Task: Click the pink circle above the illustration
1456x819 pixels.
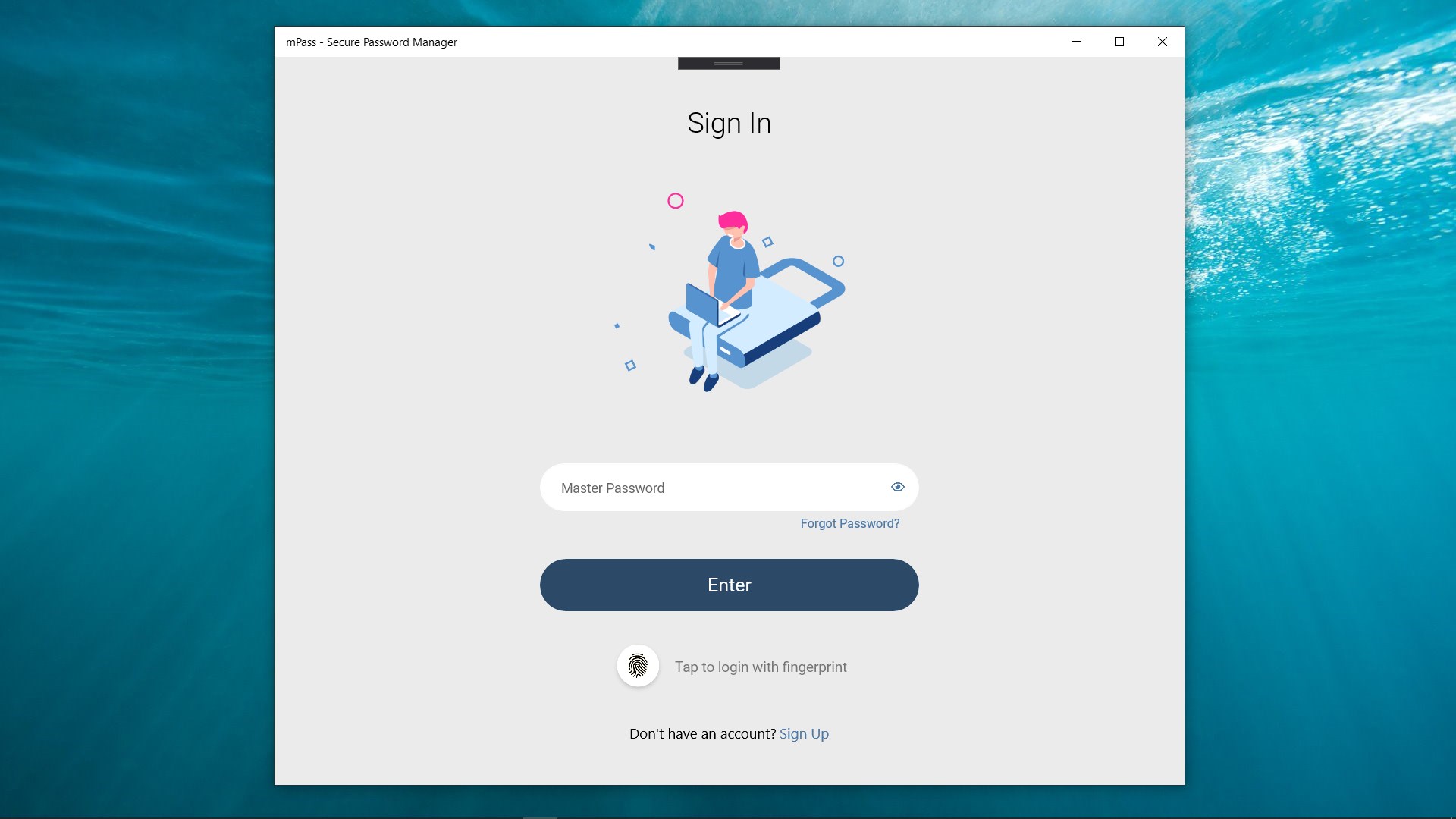Action: [x=675, y=201]
